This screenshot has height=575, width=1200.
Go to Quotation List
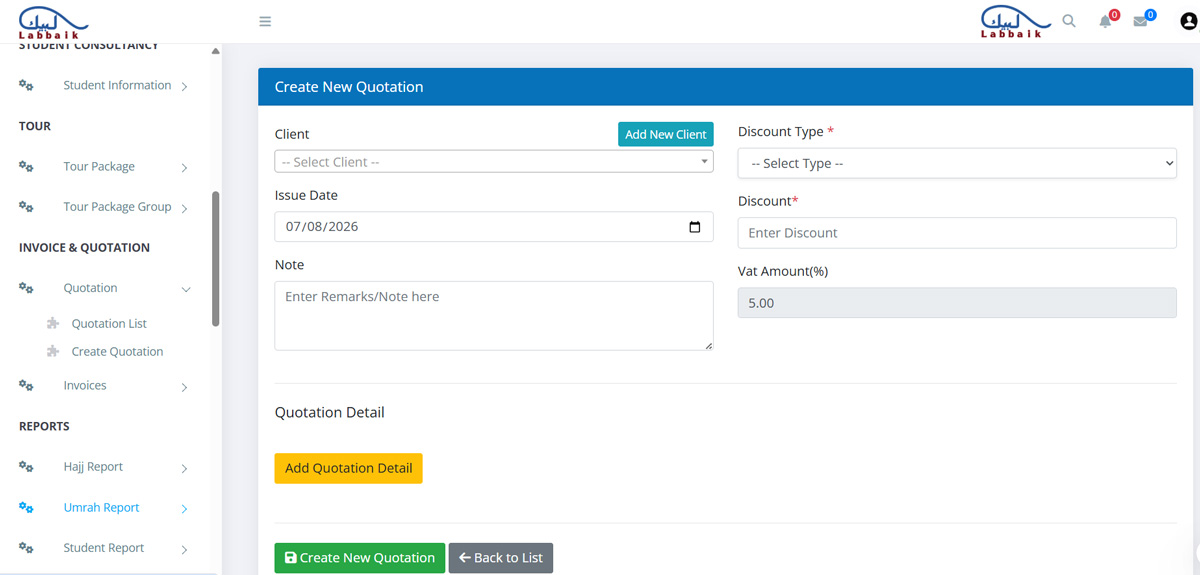(x=109, y=324)
